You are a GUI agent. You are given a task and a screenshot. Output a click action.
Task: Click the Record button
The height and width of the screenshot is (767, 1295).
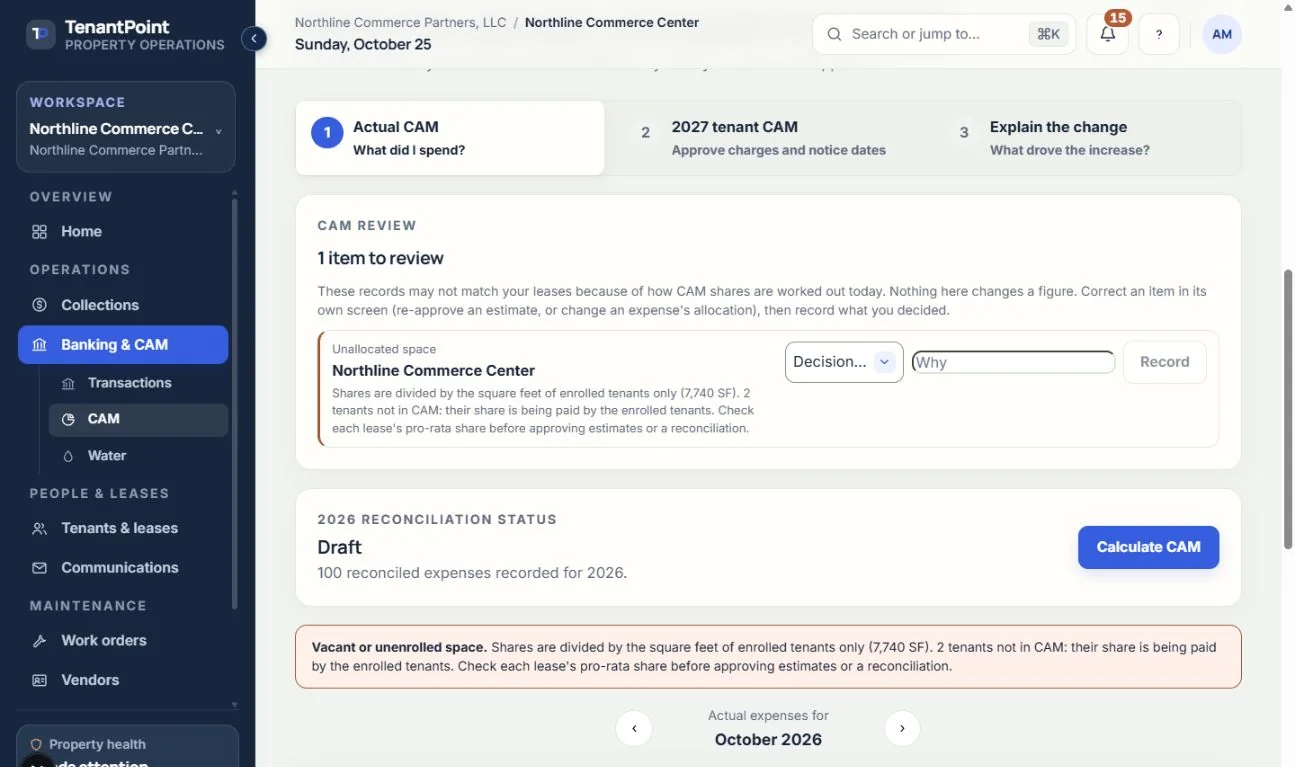[1165, 362]
